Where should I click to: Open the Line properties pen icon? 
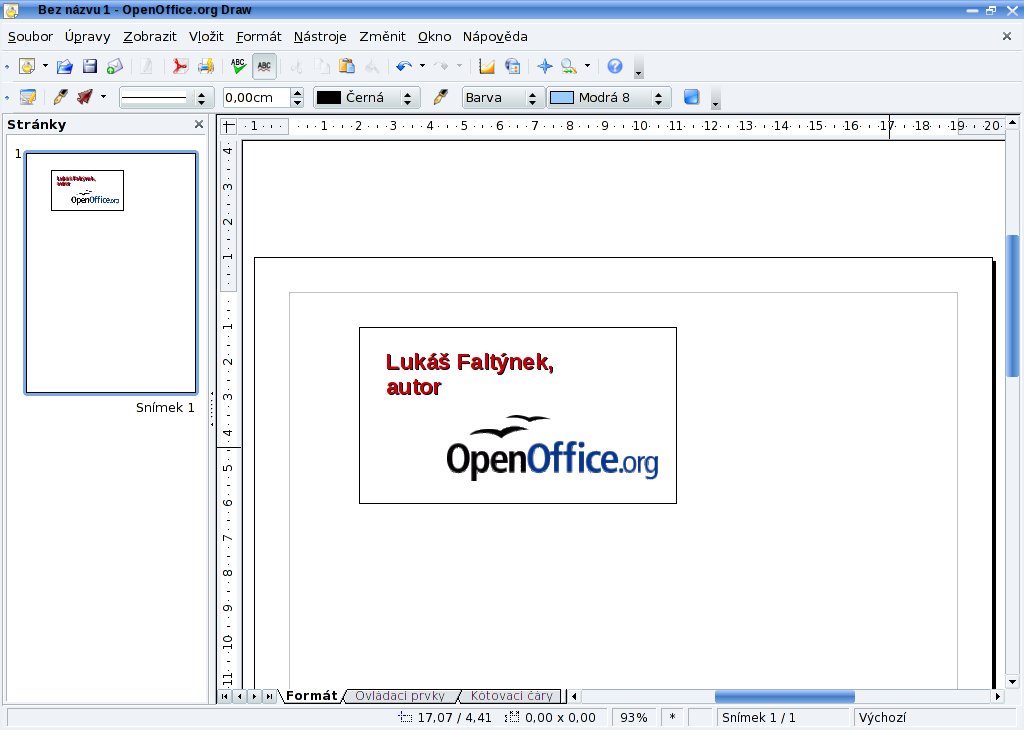[x=60, y=97]
